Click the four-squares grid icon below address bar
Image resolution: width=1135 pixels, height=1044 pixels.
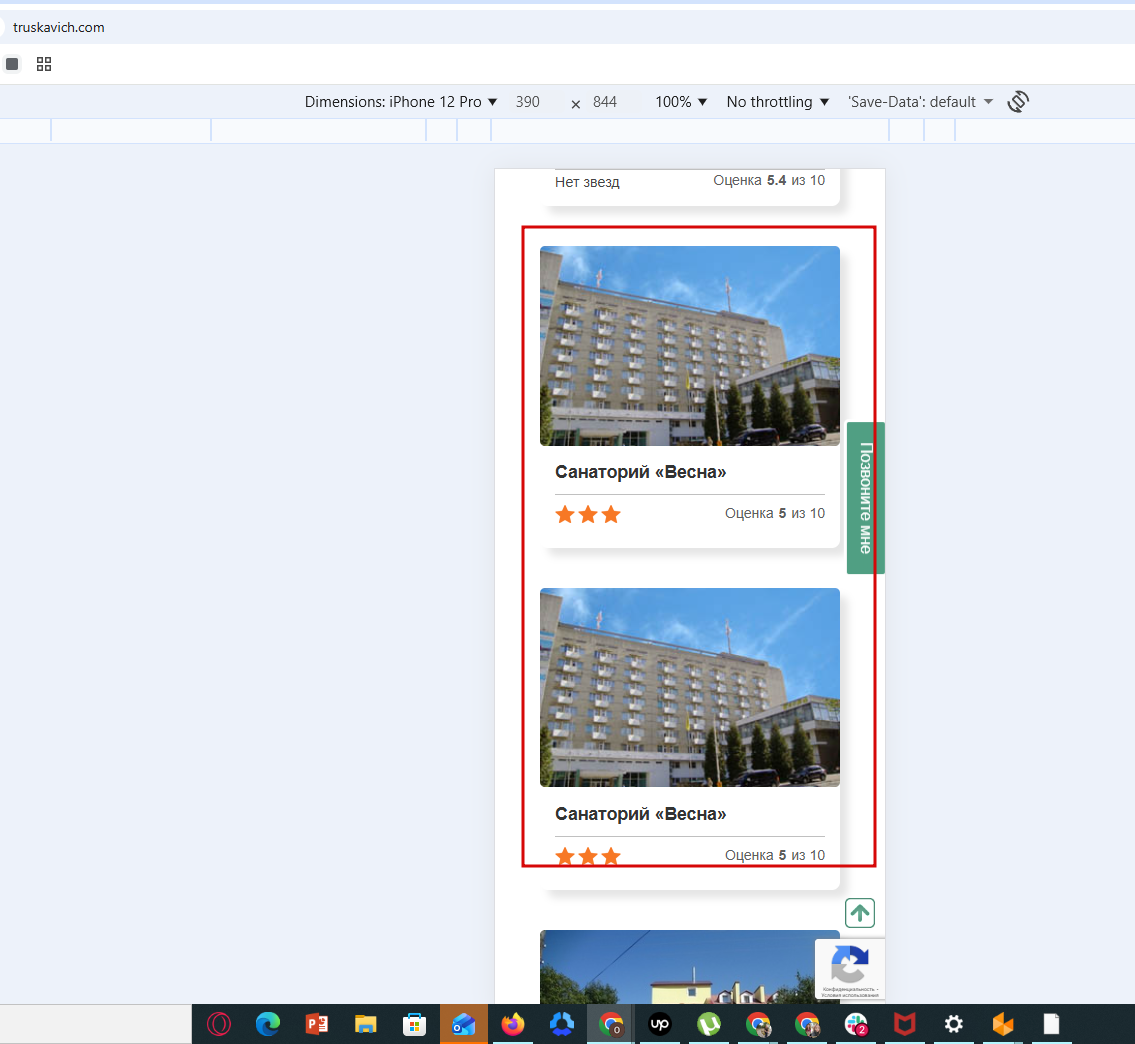(44, 64)
